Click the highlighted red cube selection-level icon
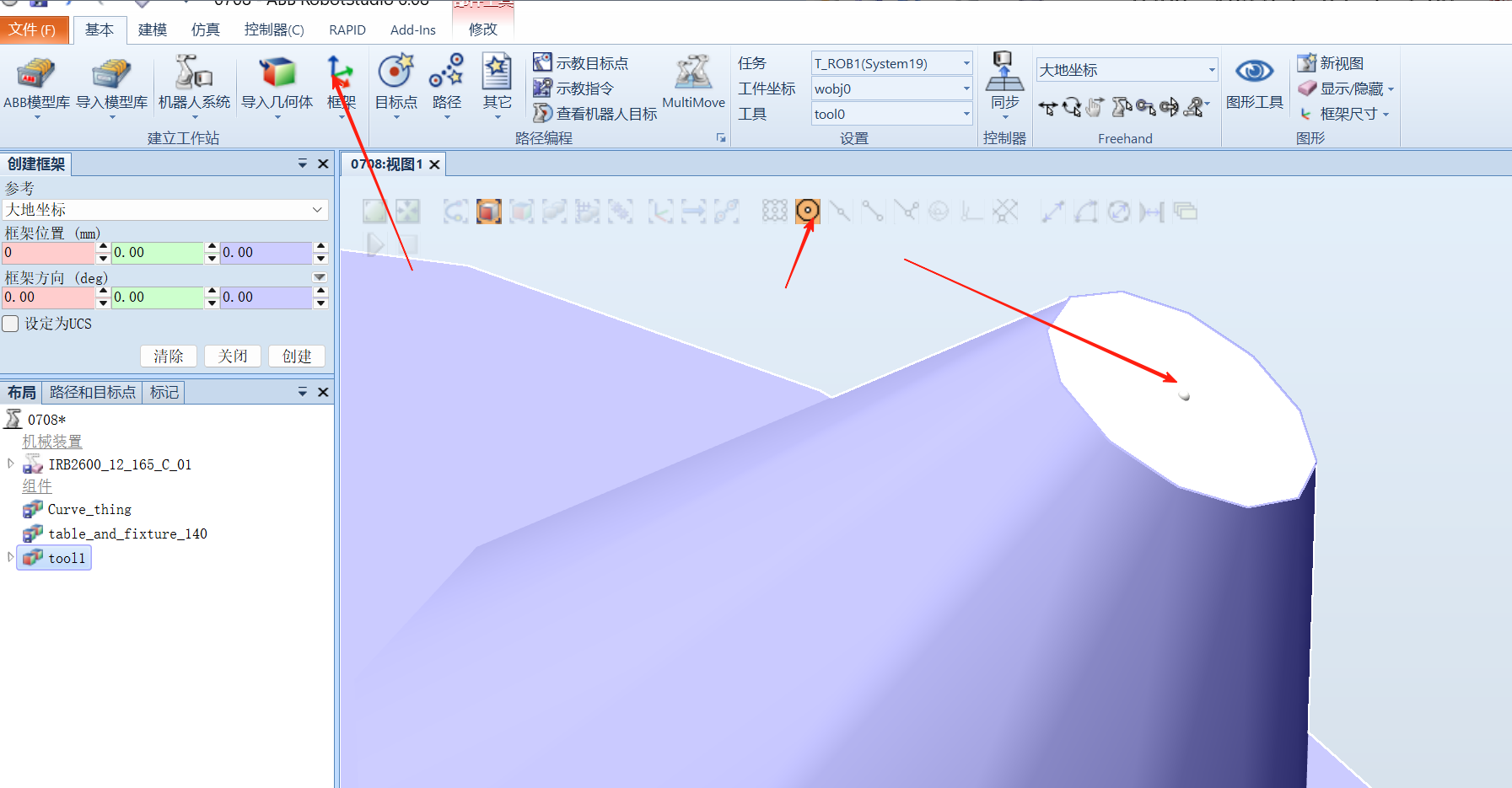This screenshot has width=1512, height=788. point(488,211)
